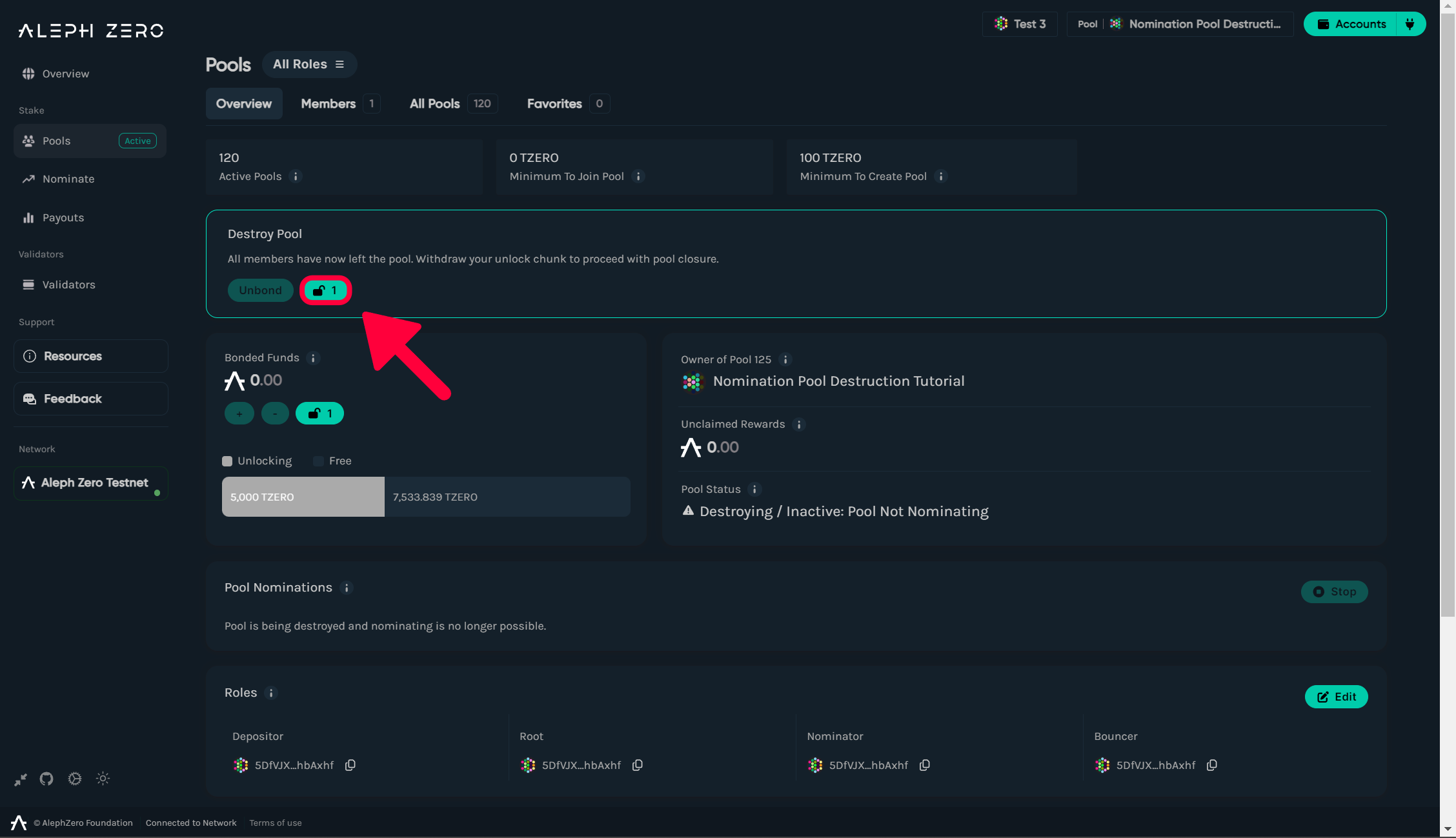Viewport: 1456px width, 838px height.
Task: Collapse sidebar using the minimize arrows icon
Action: click(21, 779)
